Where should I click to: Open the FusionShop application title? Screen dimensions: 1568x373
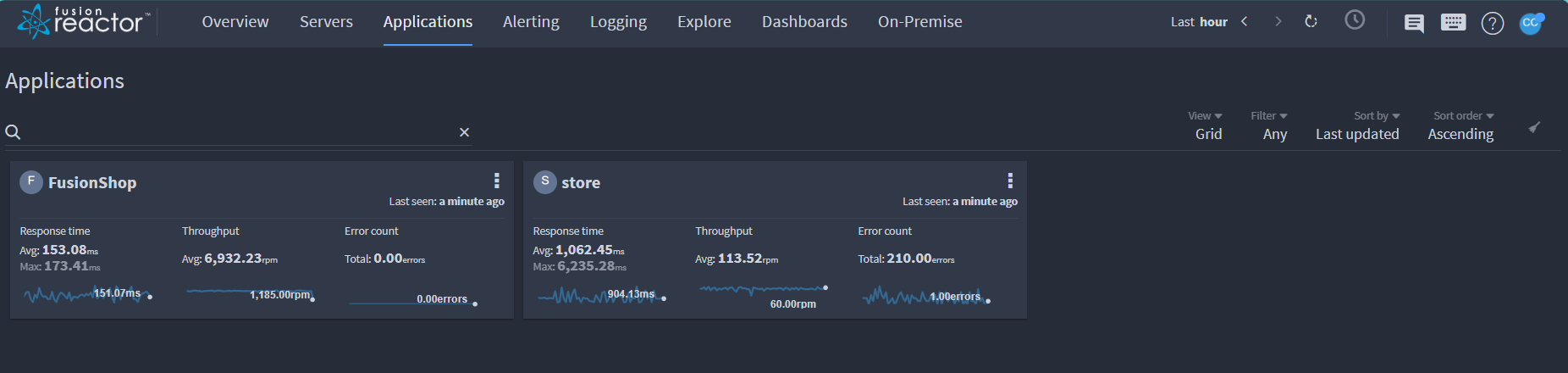92,182
